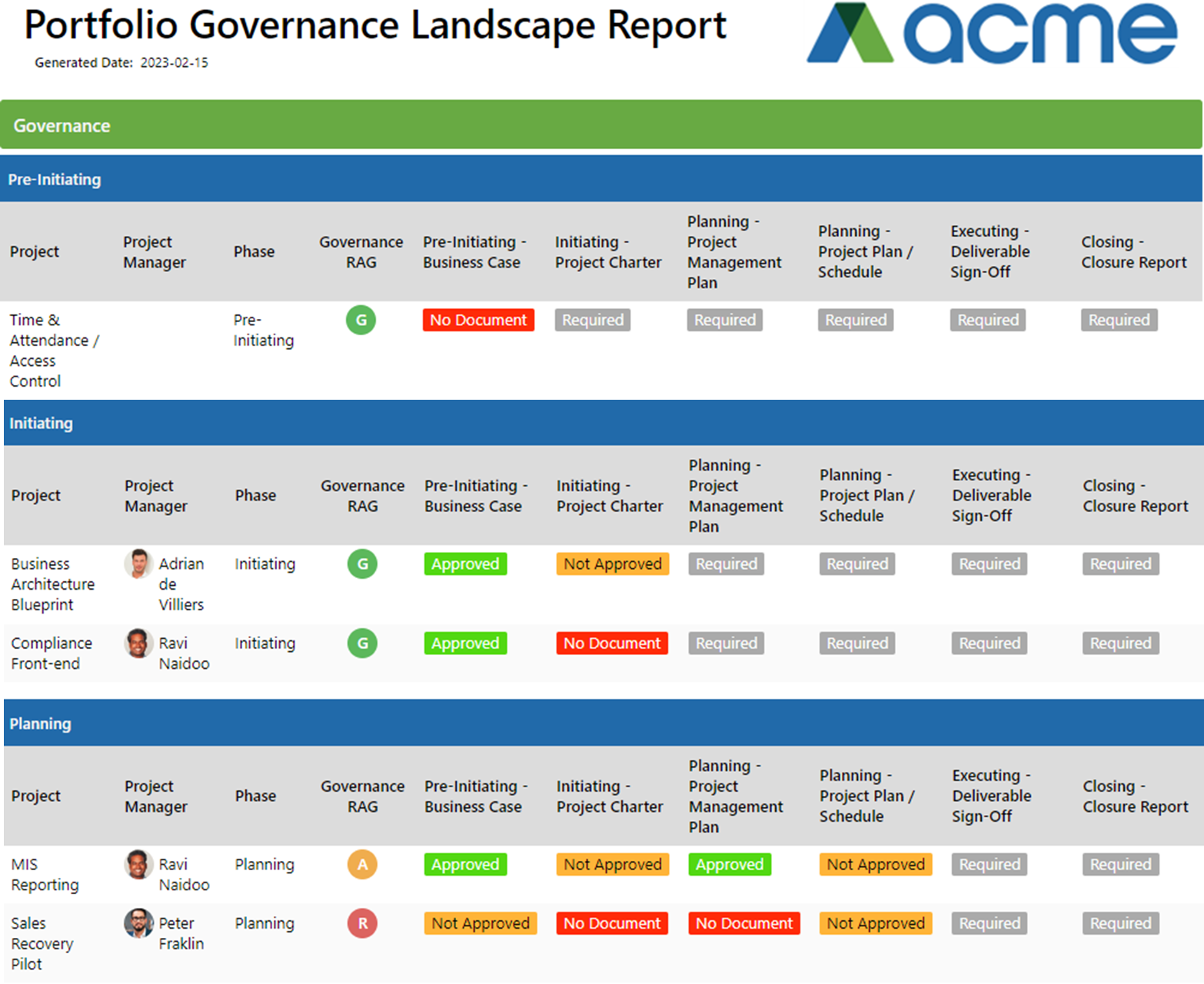This screenshot has width=1204, height=984.
Task: Click Ravi Naidoo's avatar in Initiating section
Action: tap(138, 643)
